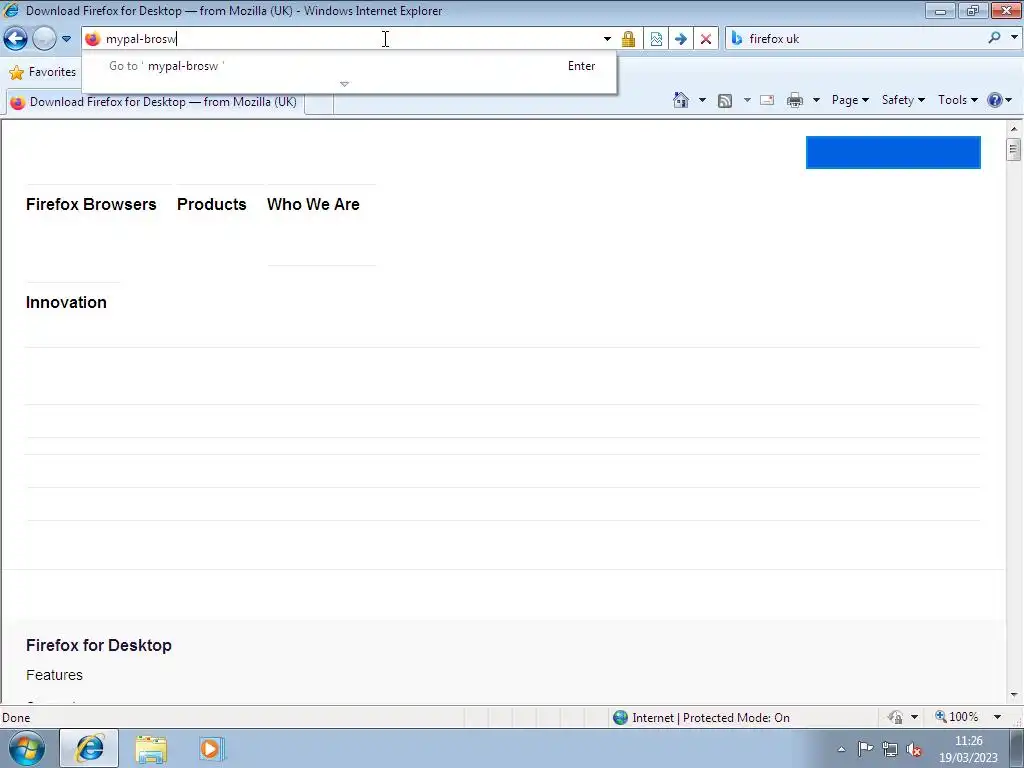Screen dimensions: 1024x768
Task: Click the Action Center flag icon
Action: point(865,749)
